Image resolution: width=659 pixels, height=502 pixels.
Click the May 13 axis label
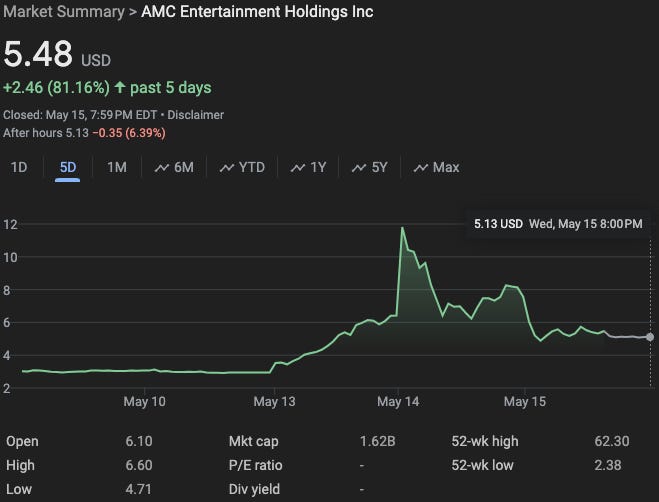[274, 402]
